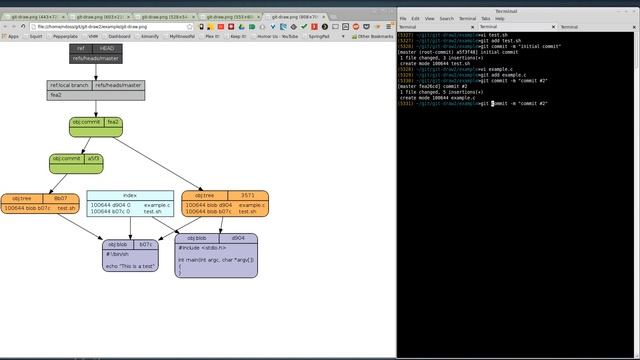Viewport: 640px width, 360px height.
Task: Open the Squirt bookmark
Action: pos(33,36)
